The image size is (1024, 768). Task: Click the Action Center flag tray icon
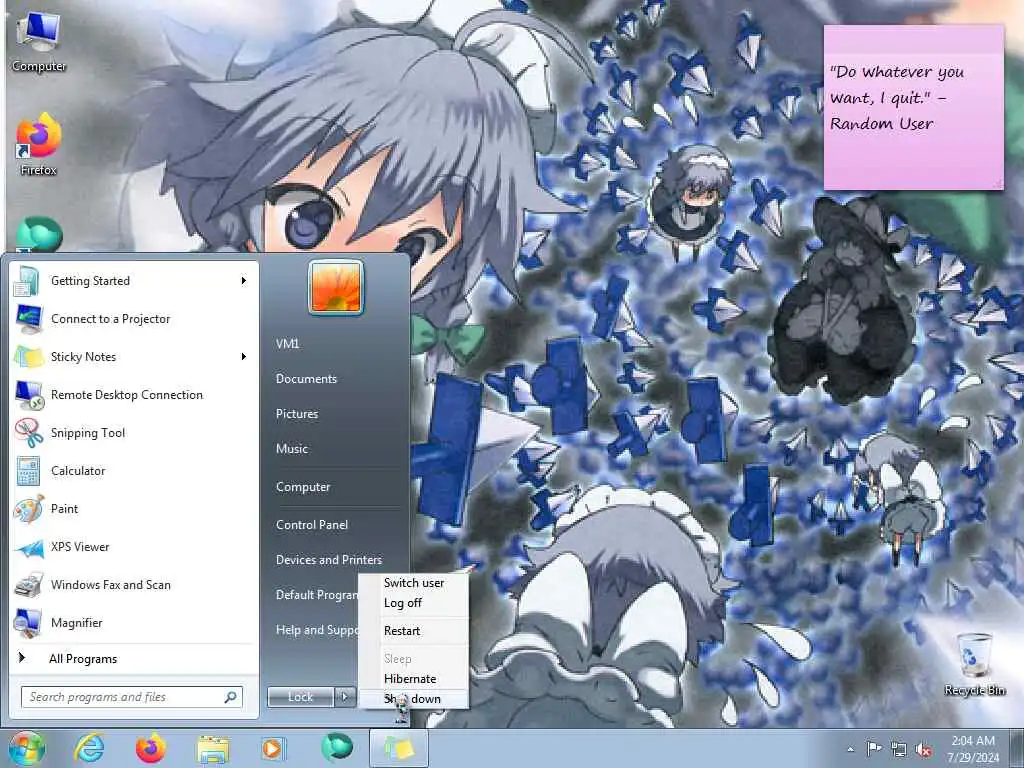874,748
